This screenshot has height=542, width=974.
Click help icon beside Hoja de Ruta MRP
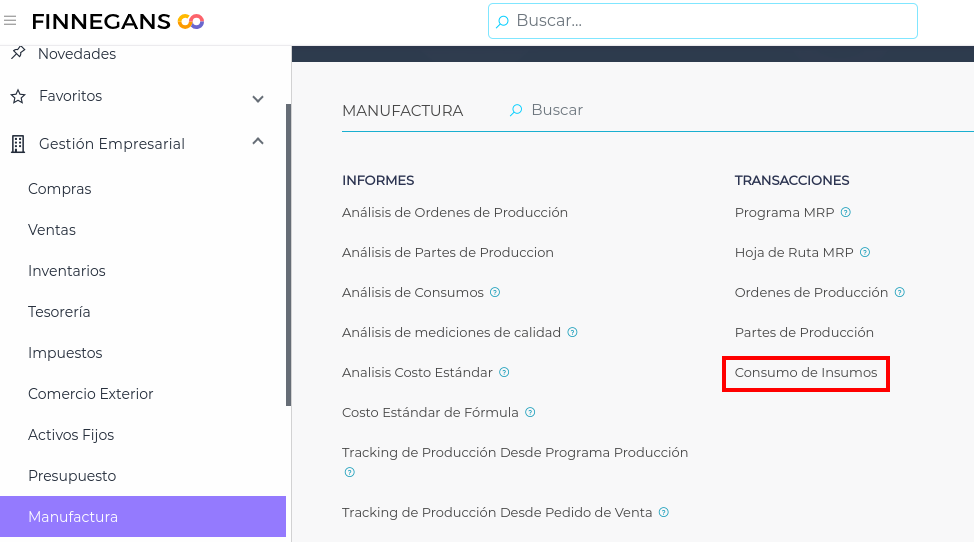pyautogui.click(x=865, y=253)
